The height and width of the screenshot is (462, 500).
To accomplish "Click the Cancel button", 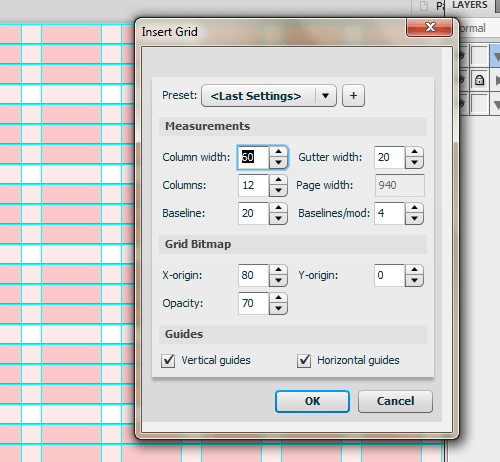I will (395, 401).
